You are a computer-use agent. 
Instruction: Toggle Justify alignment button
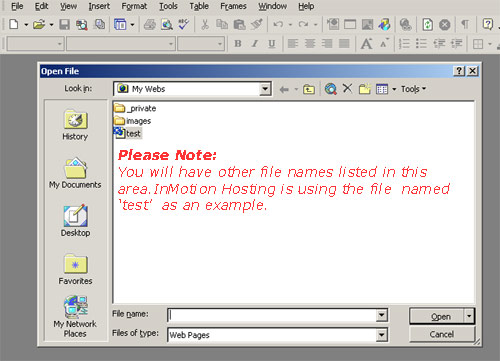tap(344, 44)
